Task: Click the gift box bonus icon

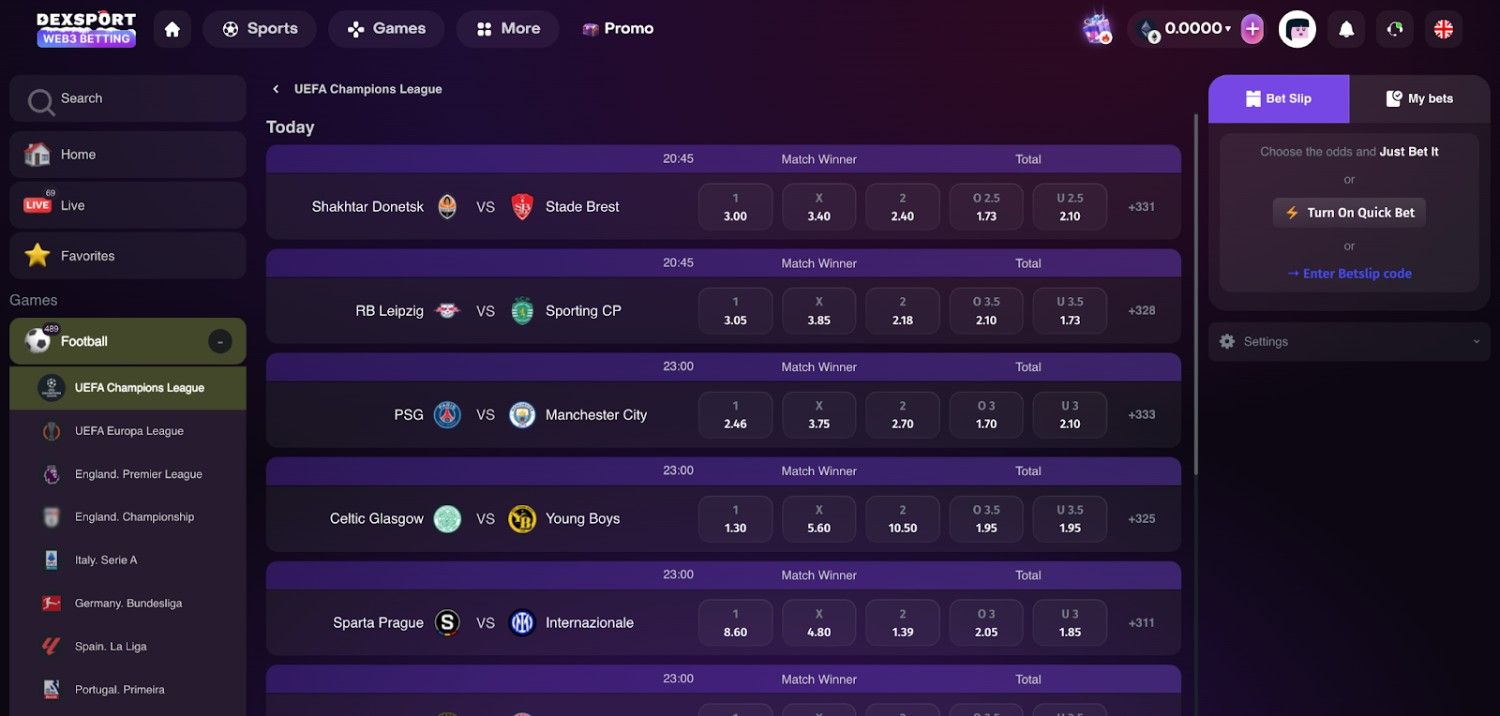Action: tap(1097, 29)
